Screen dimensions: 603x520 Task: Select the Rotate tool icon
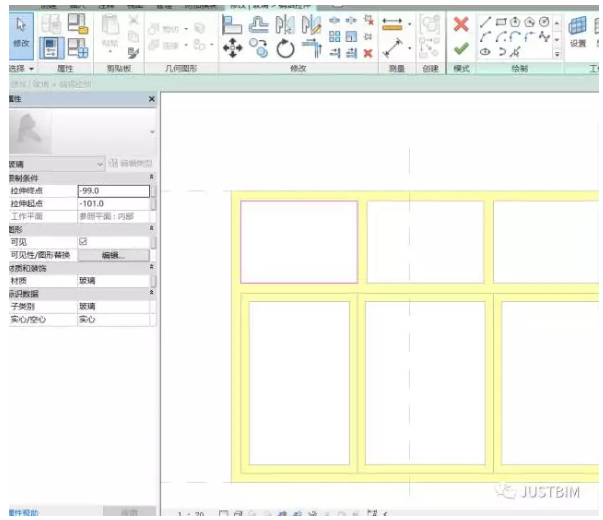click(285, 49)
